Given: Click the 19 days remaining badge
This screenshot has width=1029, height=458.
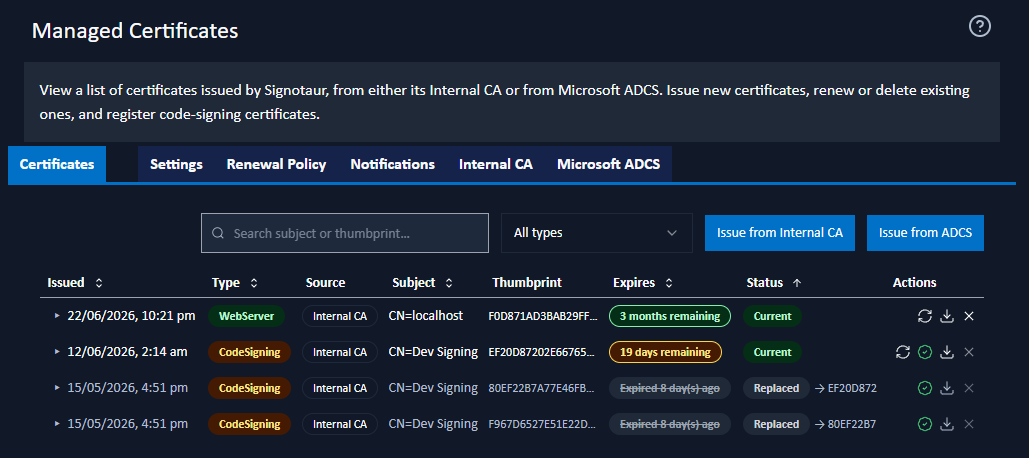Looking at the screenshot, I should tap(665, 352).
